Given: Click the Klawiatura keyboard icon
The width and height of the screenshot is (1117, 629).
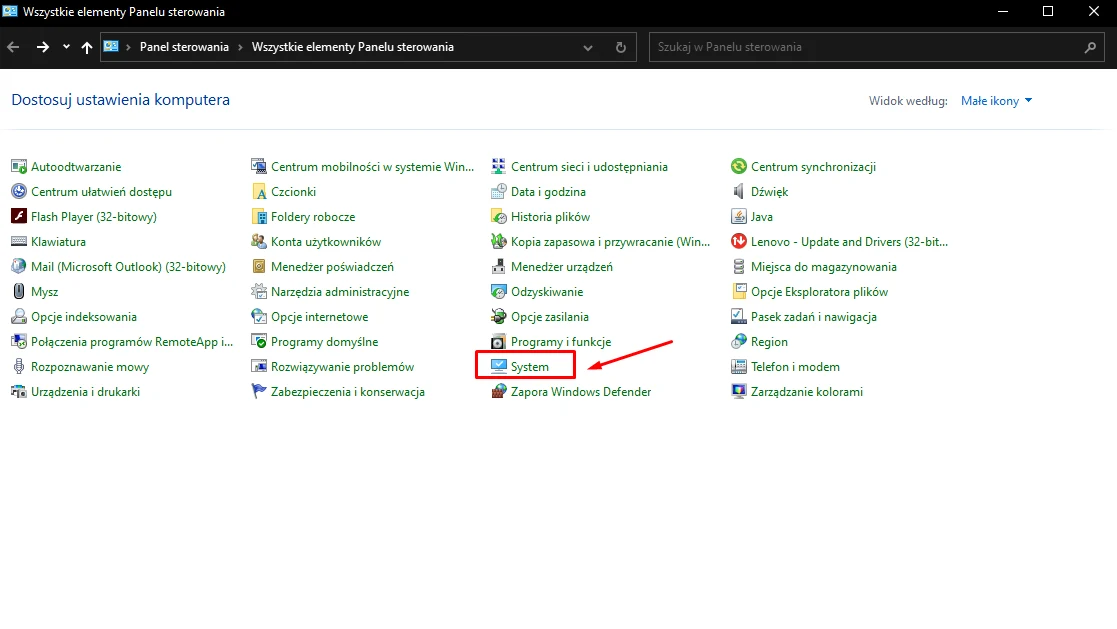Looking at the screenshot, I should click(x=19, y=242).
